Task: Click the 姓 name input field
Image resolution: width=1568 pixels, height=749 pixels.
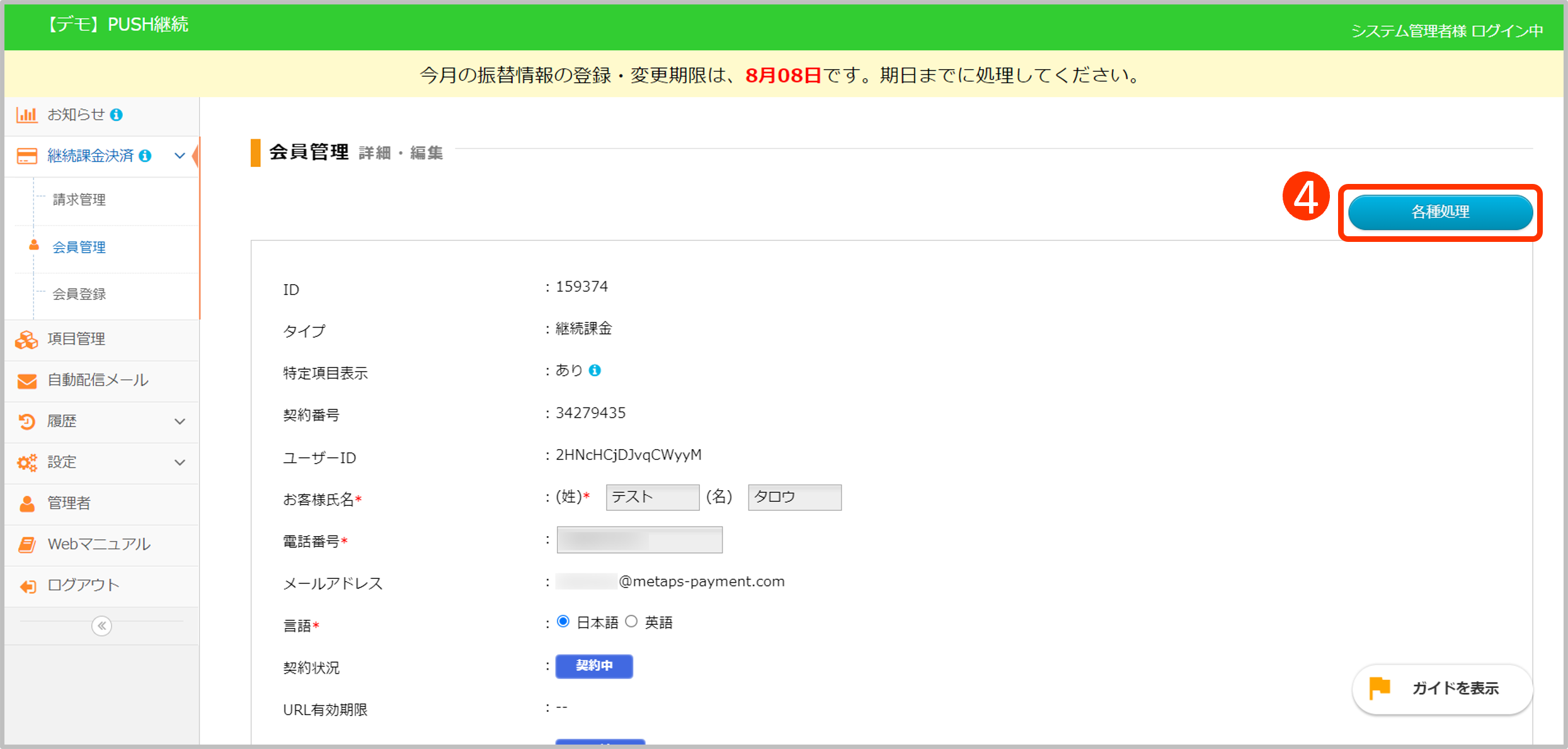Action: (x=652, y=497)
